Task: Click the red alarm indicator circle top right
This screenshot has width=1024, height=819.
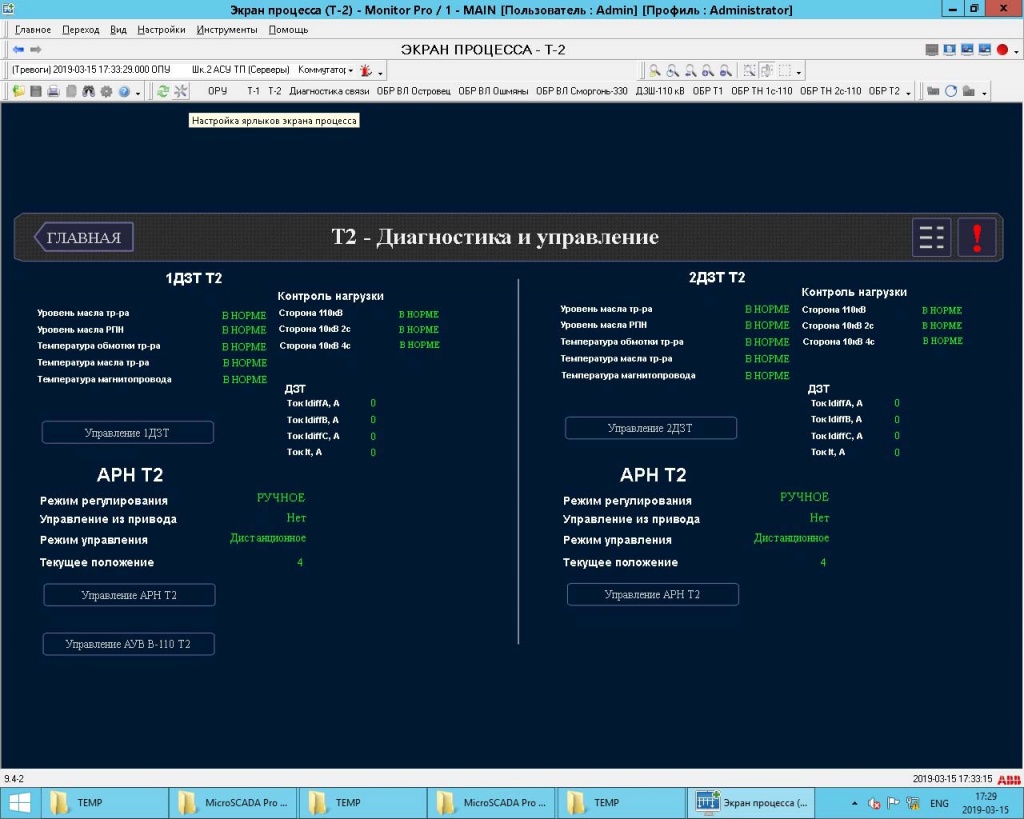Action: [x=1005, y=48]
